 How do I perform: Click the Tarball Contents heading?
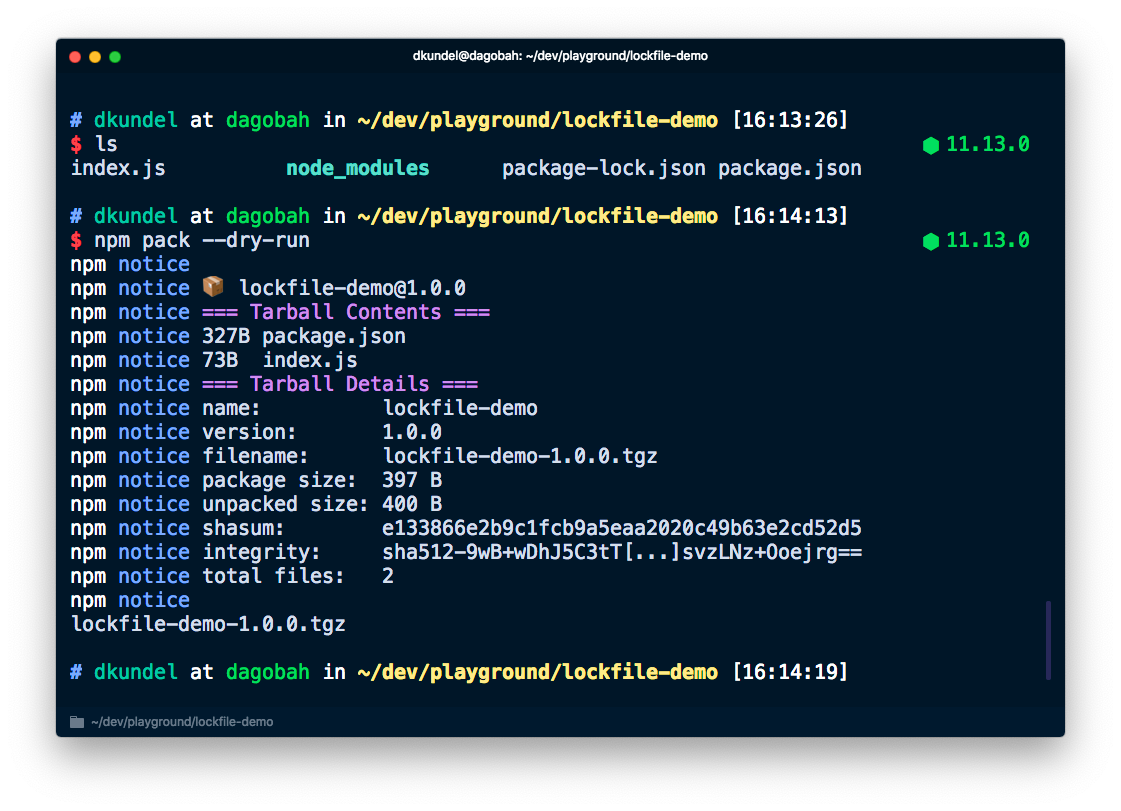(x=346, y=313)
